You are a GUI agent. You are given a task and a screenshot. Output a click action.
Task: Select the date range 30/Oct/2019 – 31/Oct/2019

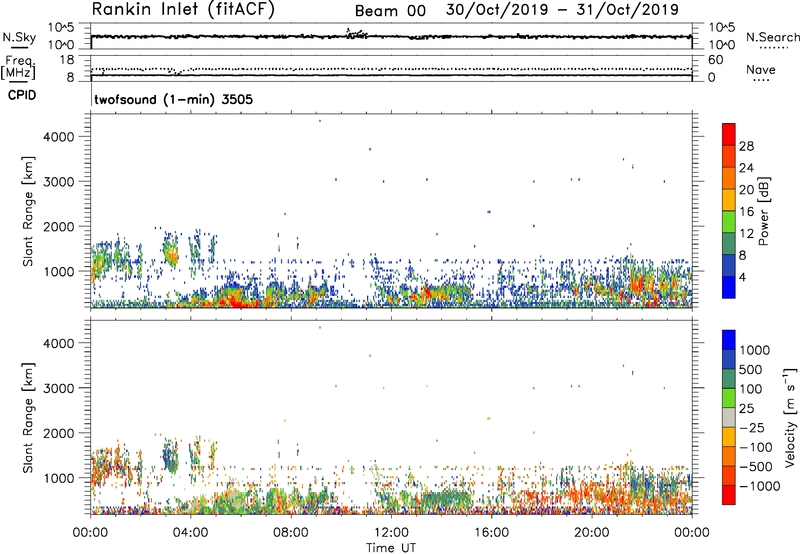pyautogui.click(x=562, y=10)
